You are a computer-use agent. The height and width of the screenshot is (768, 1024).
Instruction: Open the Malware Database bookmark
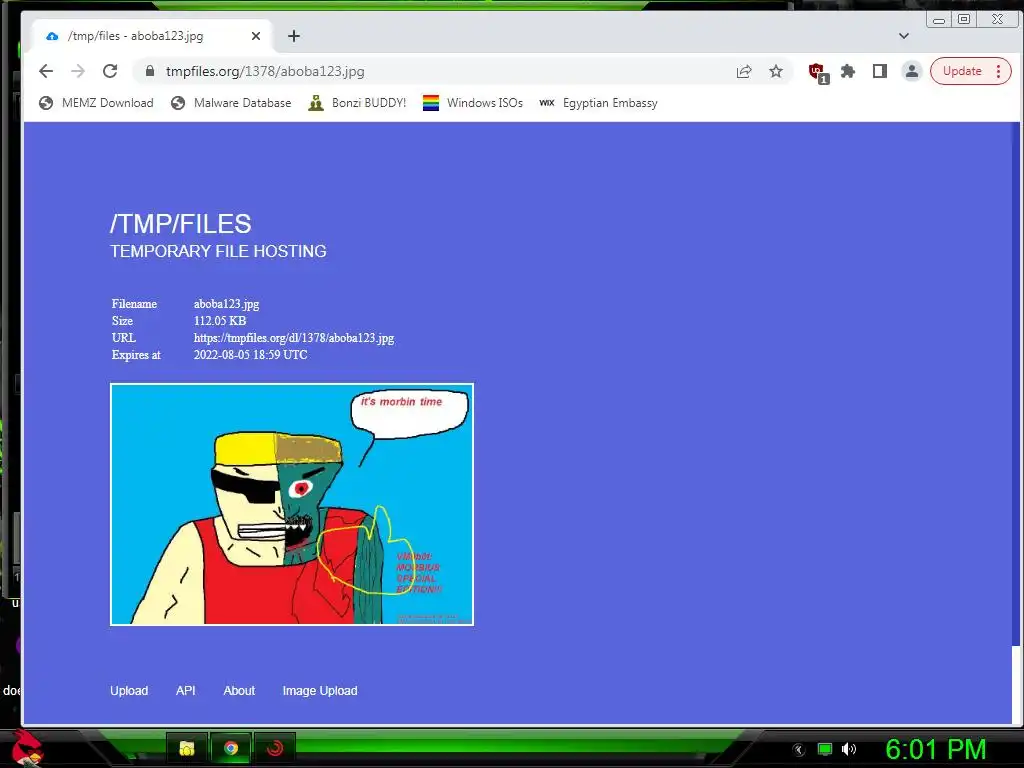click(x=231, y=103)
